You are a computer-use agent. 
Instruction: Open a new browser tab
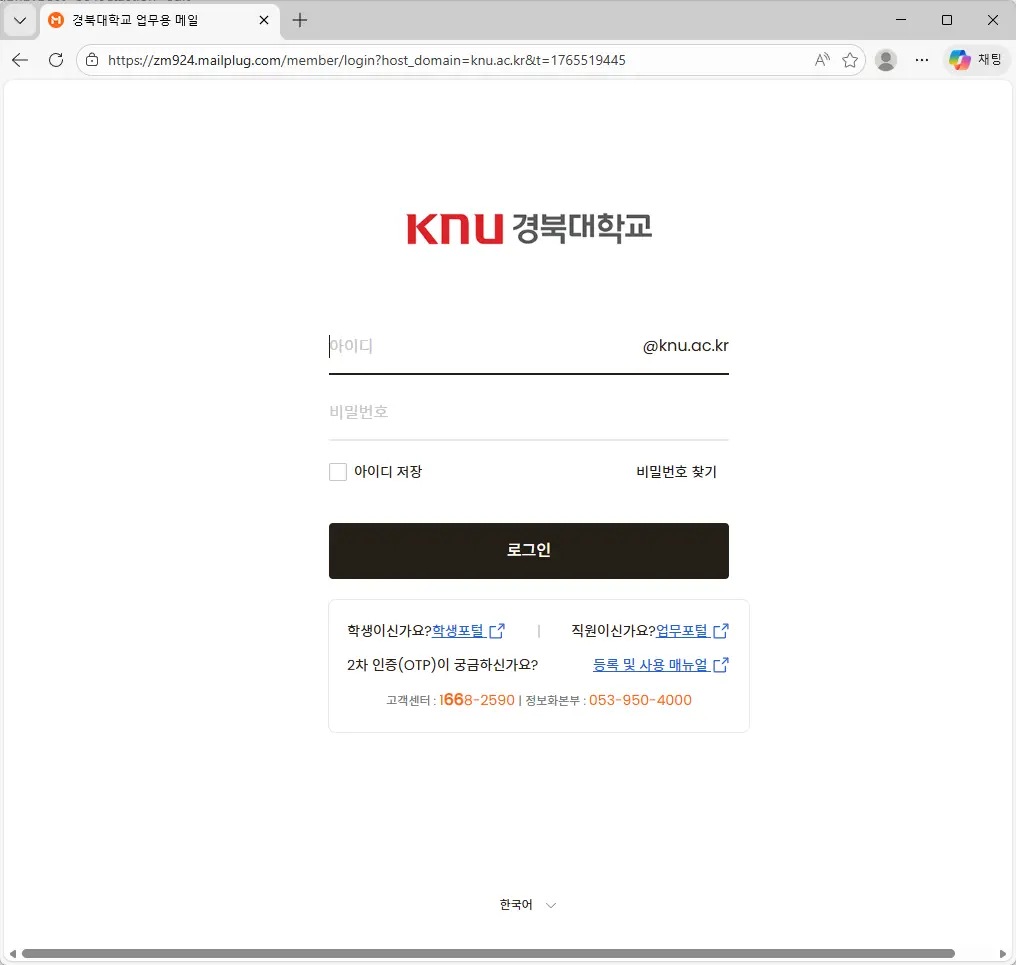tap(299, 20)
